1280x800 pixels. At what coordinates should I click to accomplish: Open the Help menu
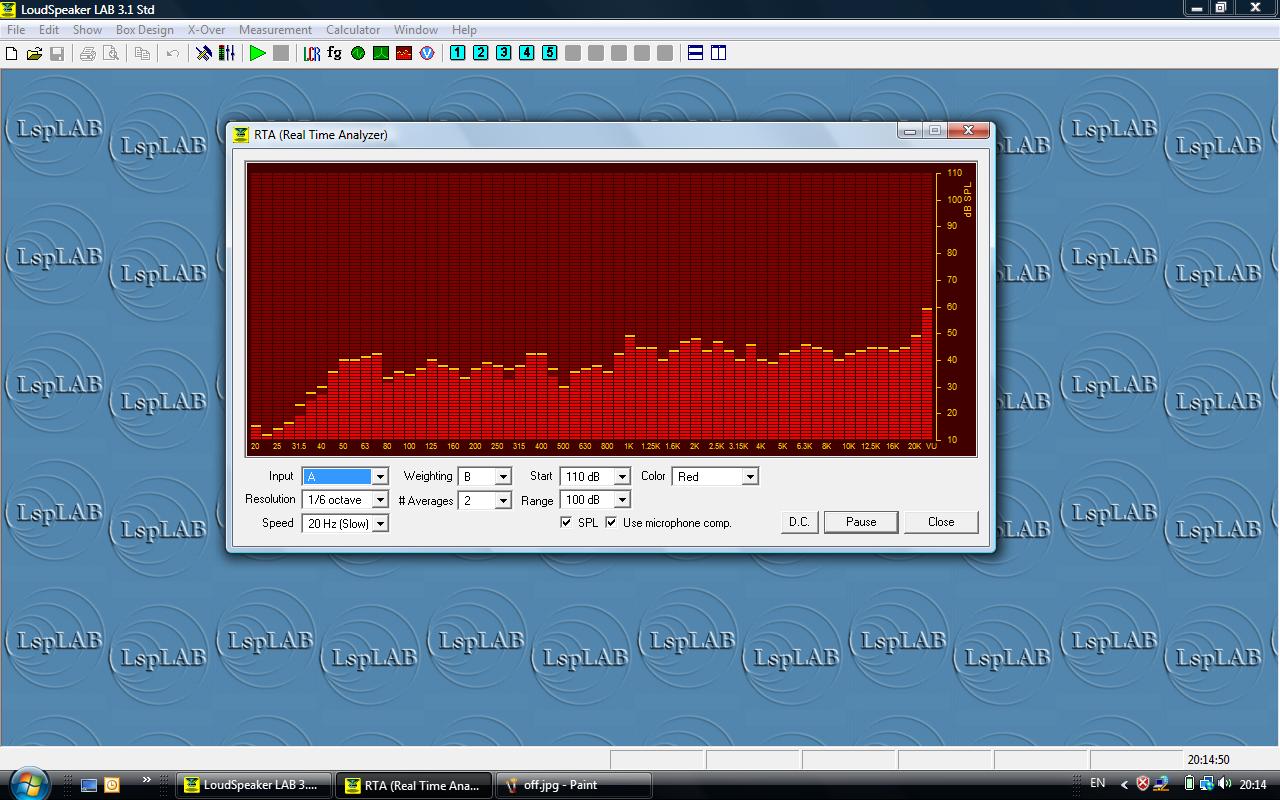coord(464,30)
